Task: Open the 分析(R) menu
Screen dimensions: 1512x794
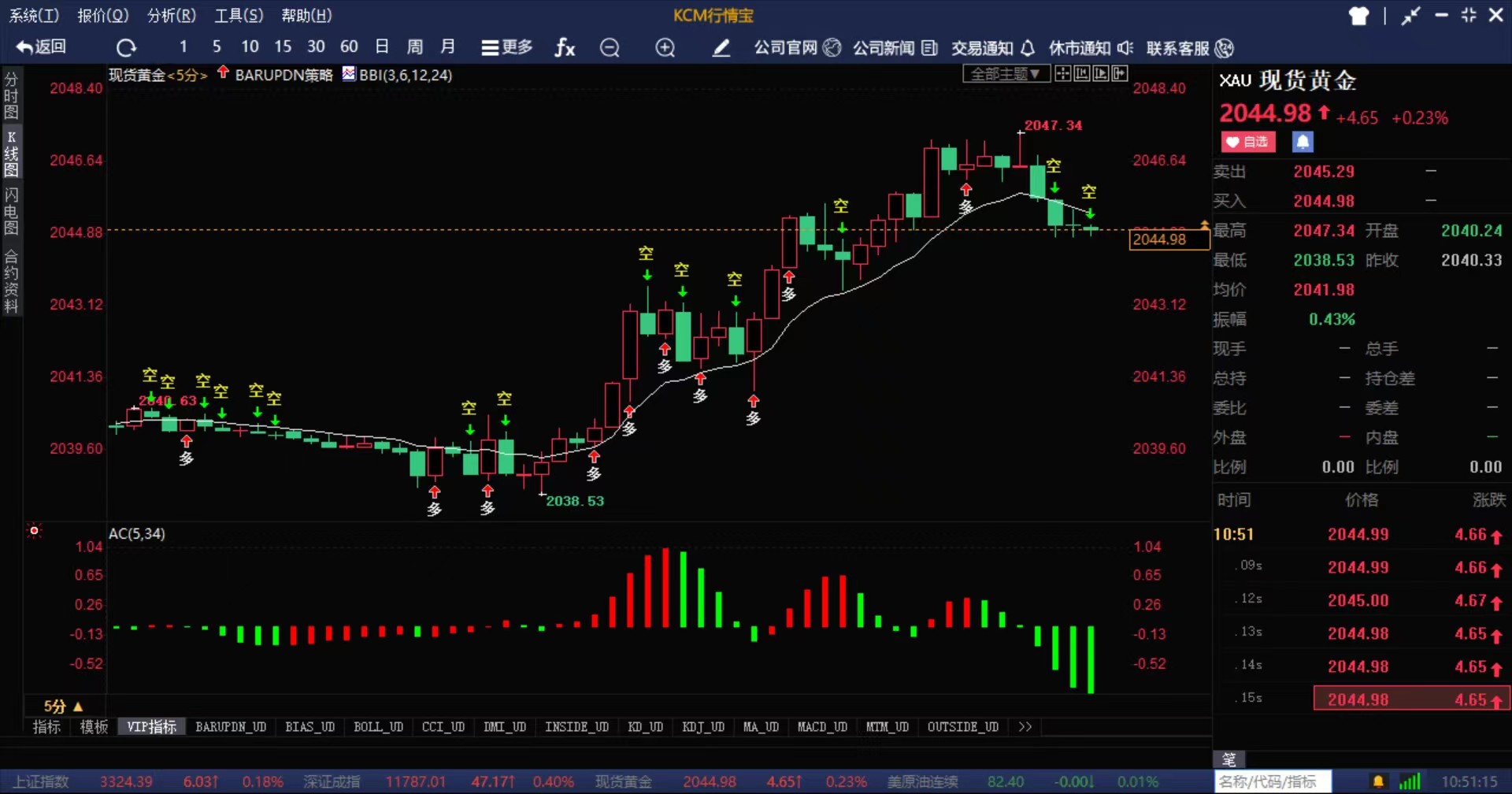Action: coord(172,15)
